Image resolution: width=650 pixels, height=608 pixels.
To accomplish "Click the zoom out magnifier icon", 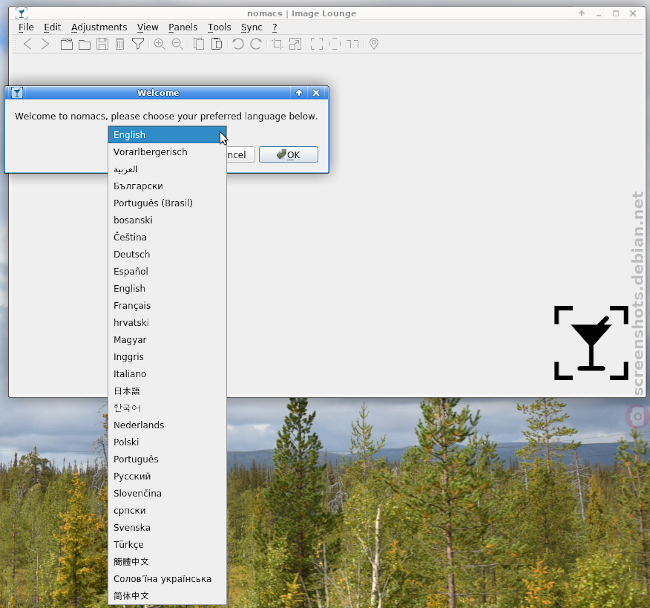I will click(177, 44).
